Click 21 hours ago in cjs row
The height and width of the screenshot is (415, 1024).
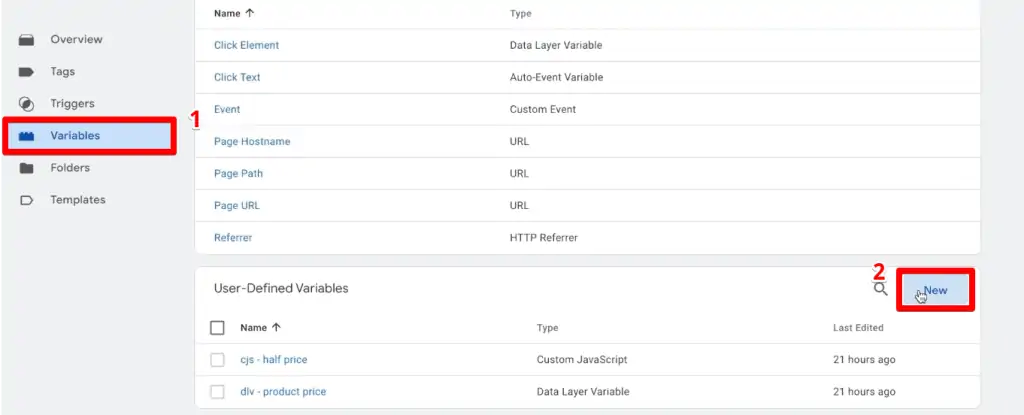pos(864,359)
